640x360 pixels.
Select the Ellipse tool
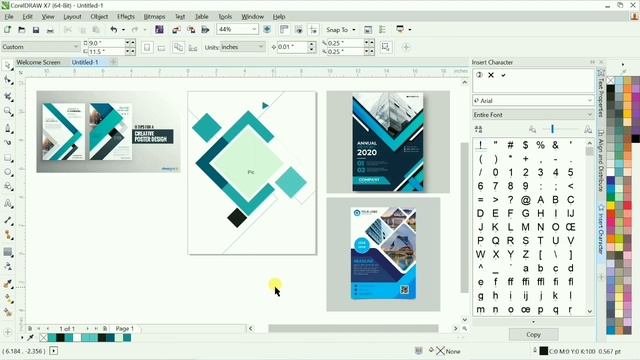pos(8,172)
